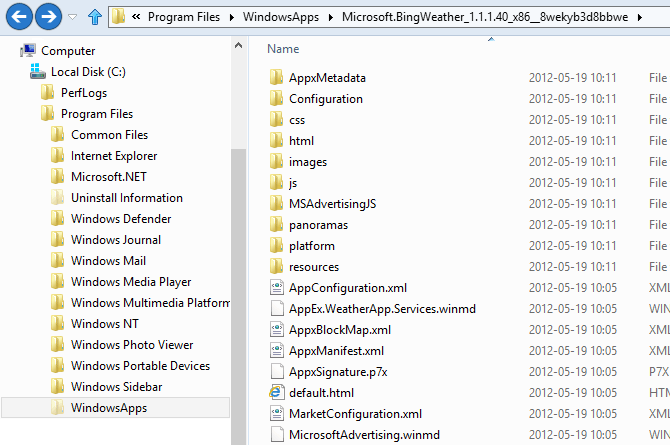Select the Windows Journal folder

click(x=116, y=239)
